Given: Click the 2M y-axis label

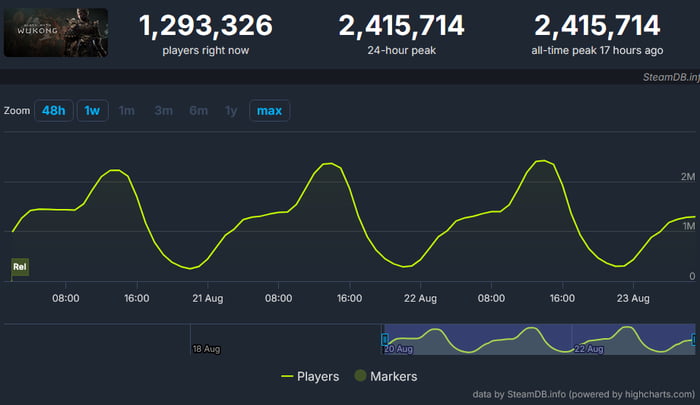Looking at the screenshot, I should click(x=688, y=177).
